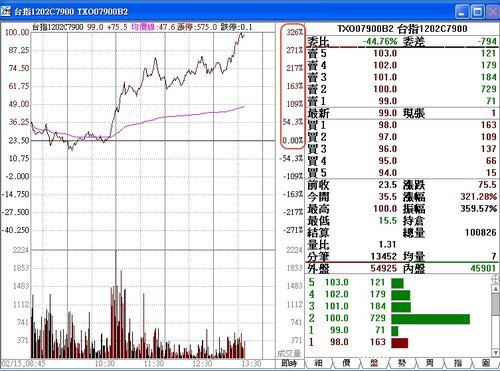Viewport: 500px width, 371px height.
Task: Click the 持倉 label
Action: click(414, 221)
